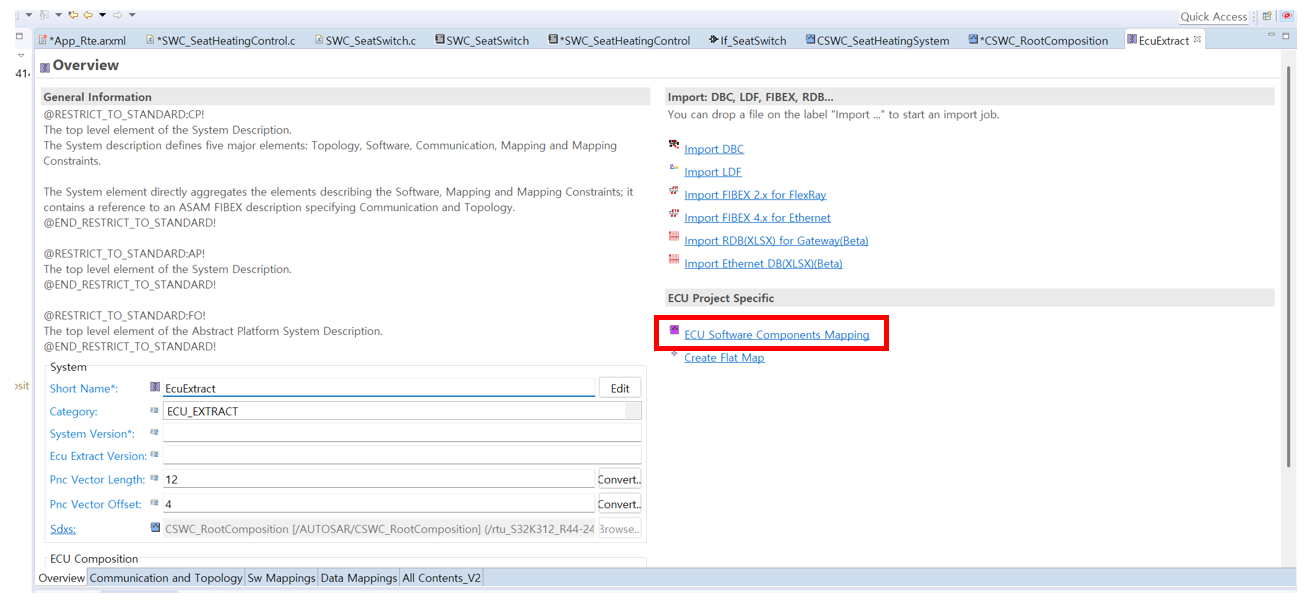Click the Create Flat Map icon
This screenshot has width=1310, height=605.
(674, 355)
